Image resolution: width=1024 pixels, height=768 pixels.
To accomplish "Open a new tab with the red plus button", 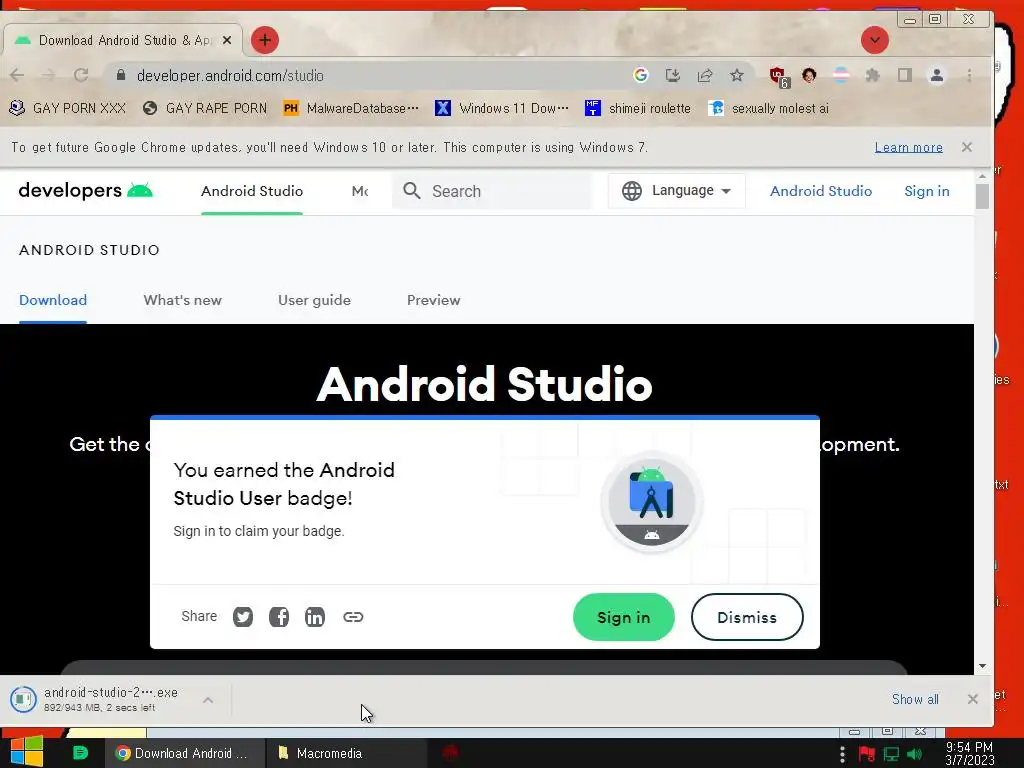I will [264, 40].
